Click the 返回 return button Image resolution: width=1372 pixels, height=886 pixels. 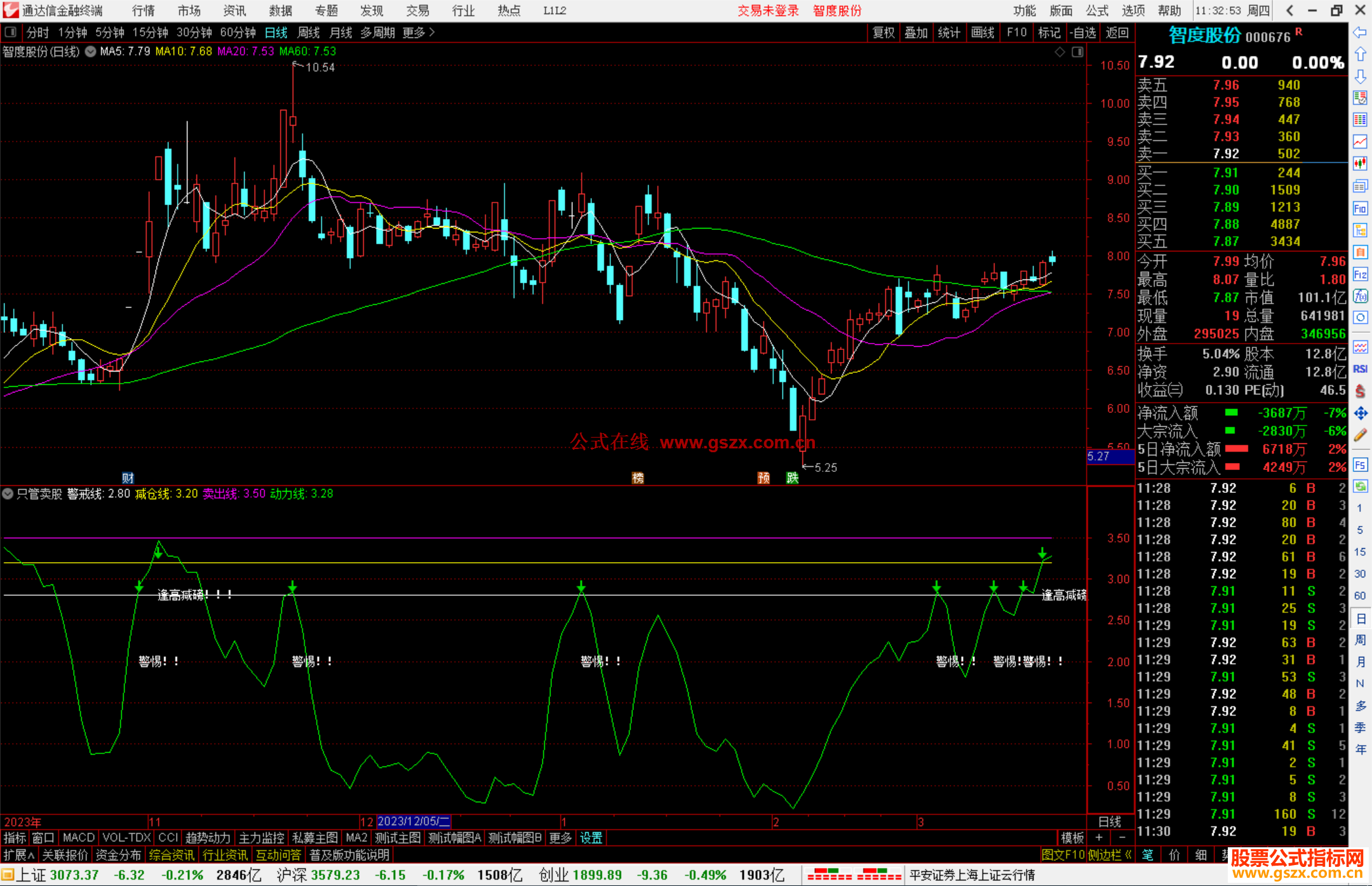tap(1117, 32)
